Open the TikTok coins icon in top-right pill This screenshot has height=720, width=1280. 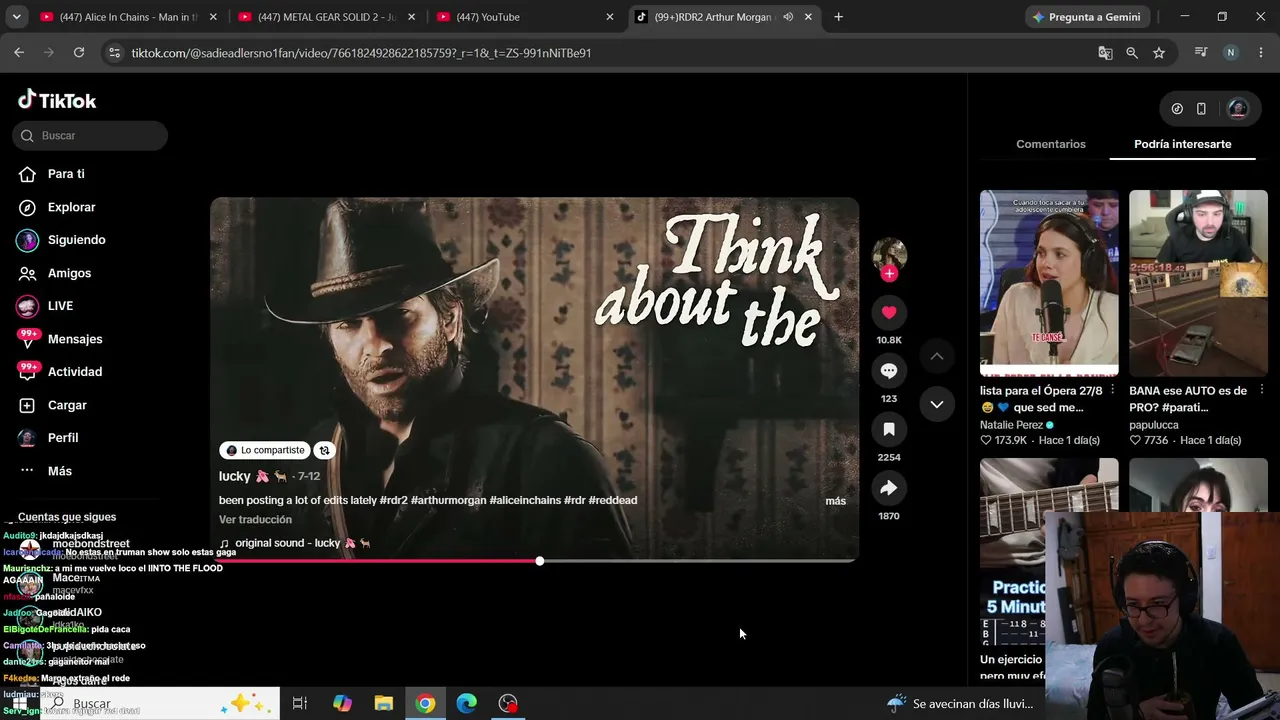coord(1177,109)
